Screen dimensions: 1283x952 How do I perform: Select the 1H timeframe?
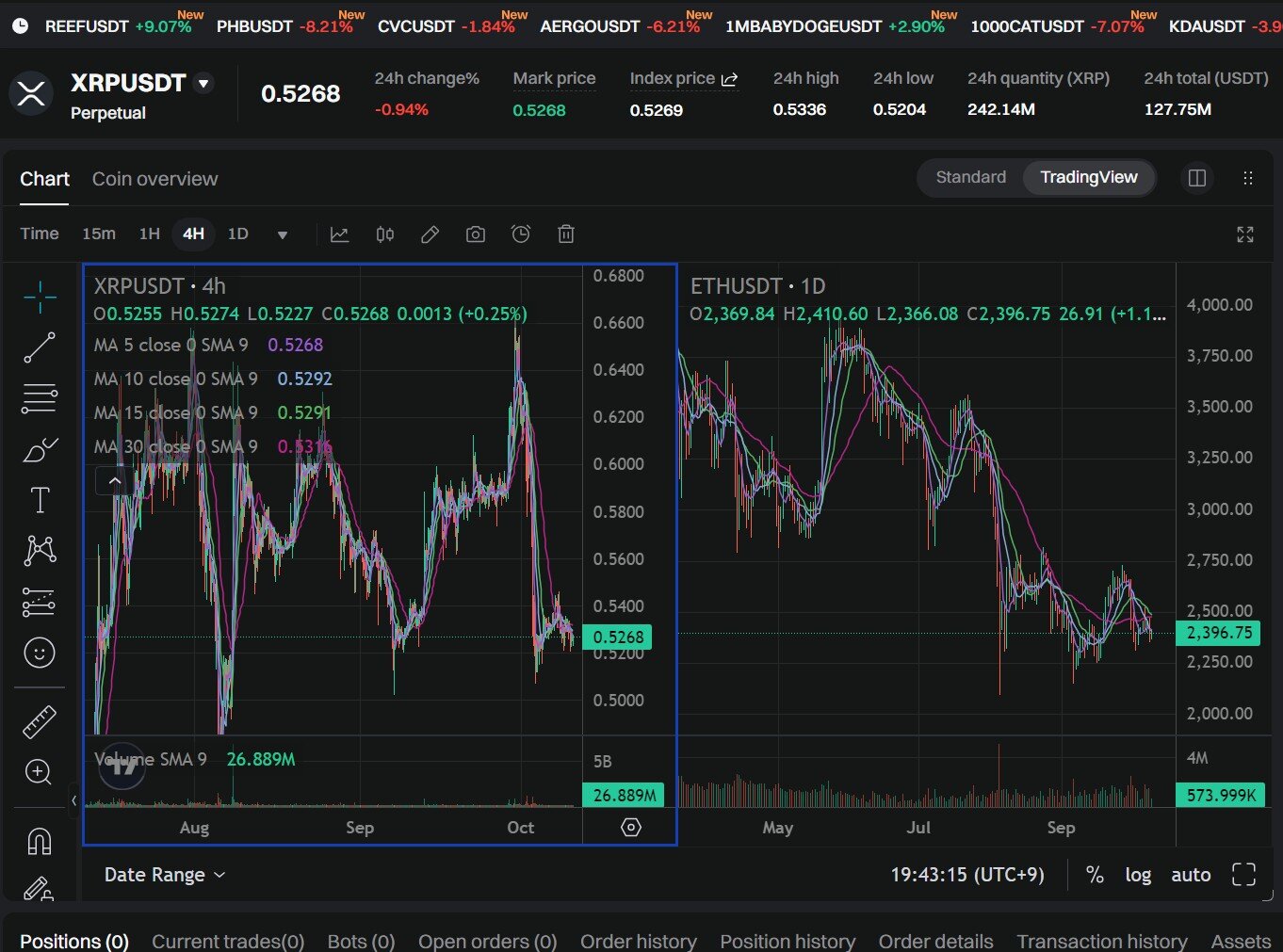click(x=150, y=234)
